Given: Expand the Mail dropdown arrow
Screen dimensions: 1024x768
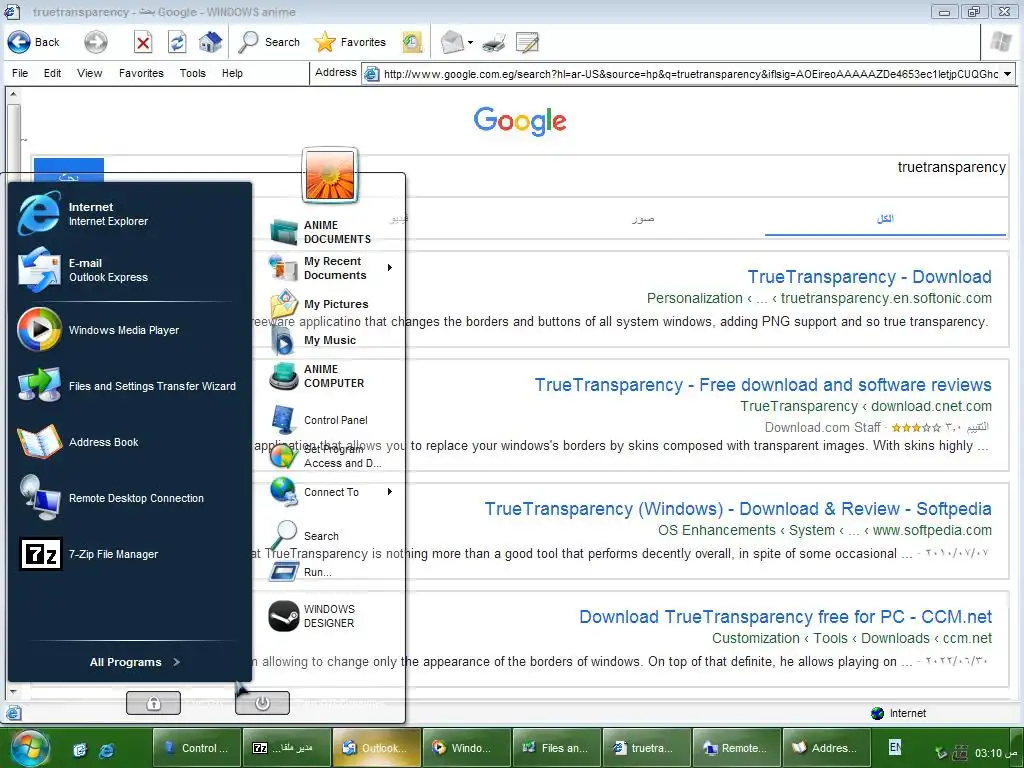Looking at the screenshot, I should pos(470,43).
